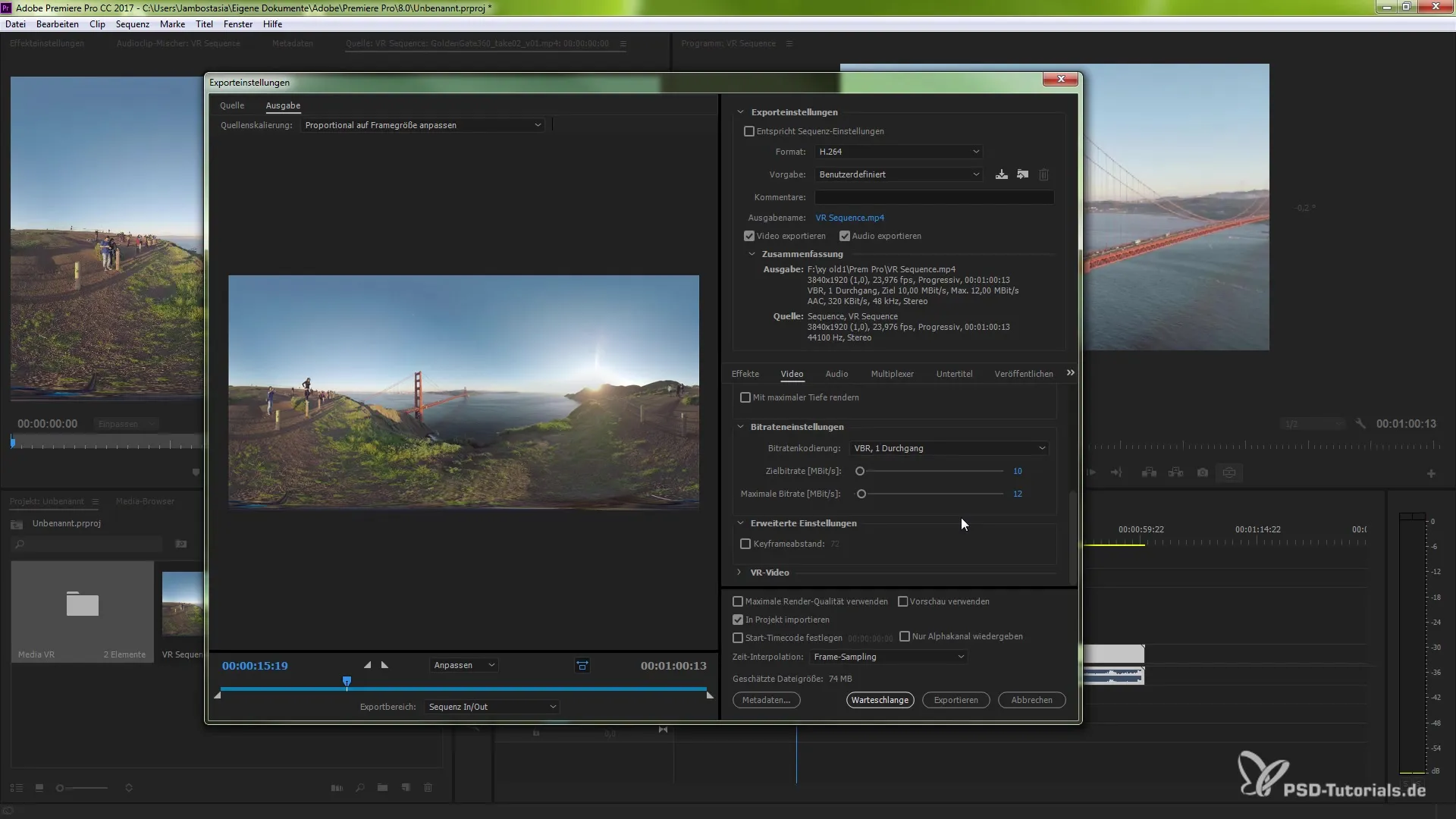
Task: Check Nur Alphakanal wiedergeben
Action: coord(905,636)
